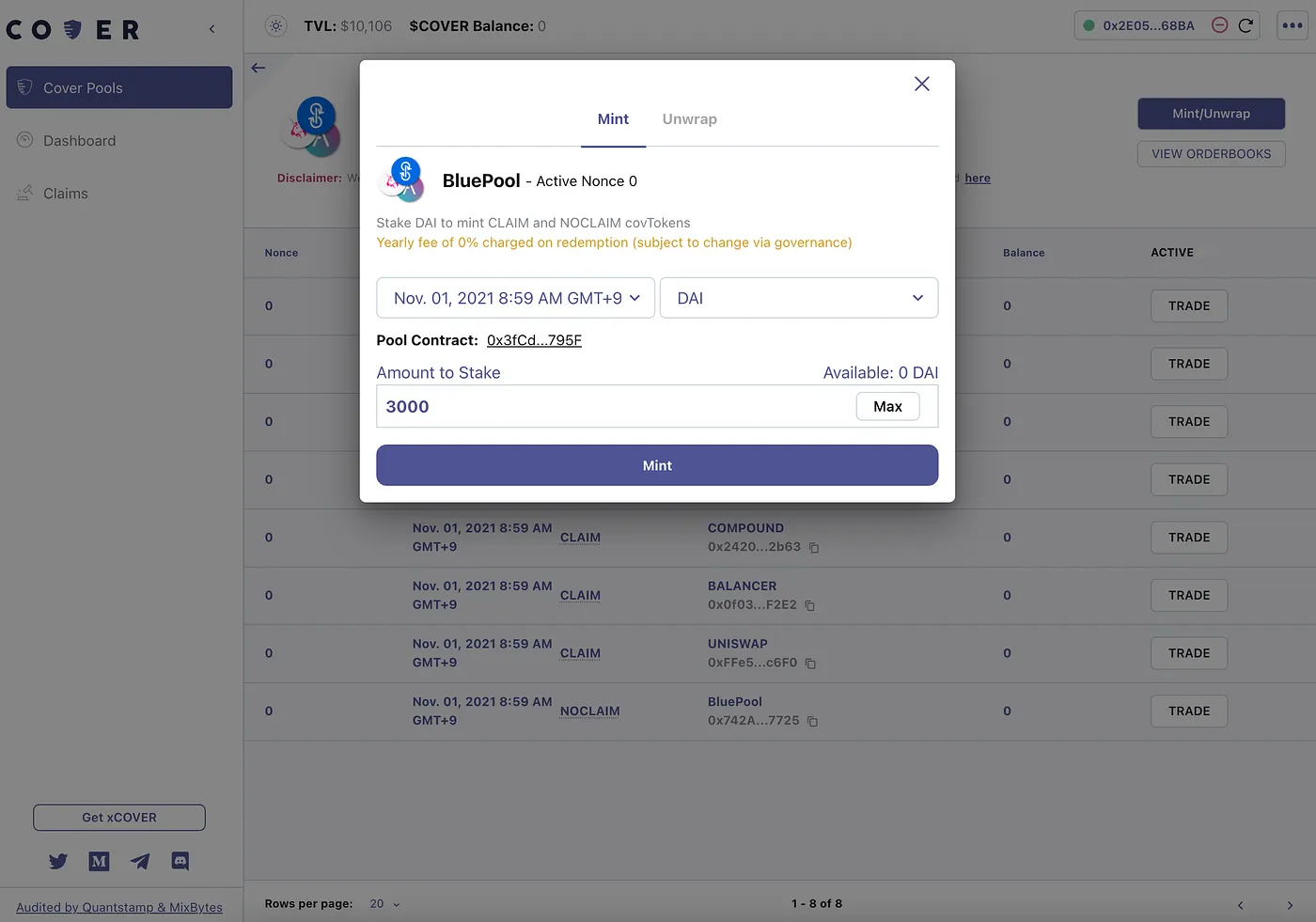
Task: Click the Mint/Unwrap button in the background page
Action: point(1211,114)
